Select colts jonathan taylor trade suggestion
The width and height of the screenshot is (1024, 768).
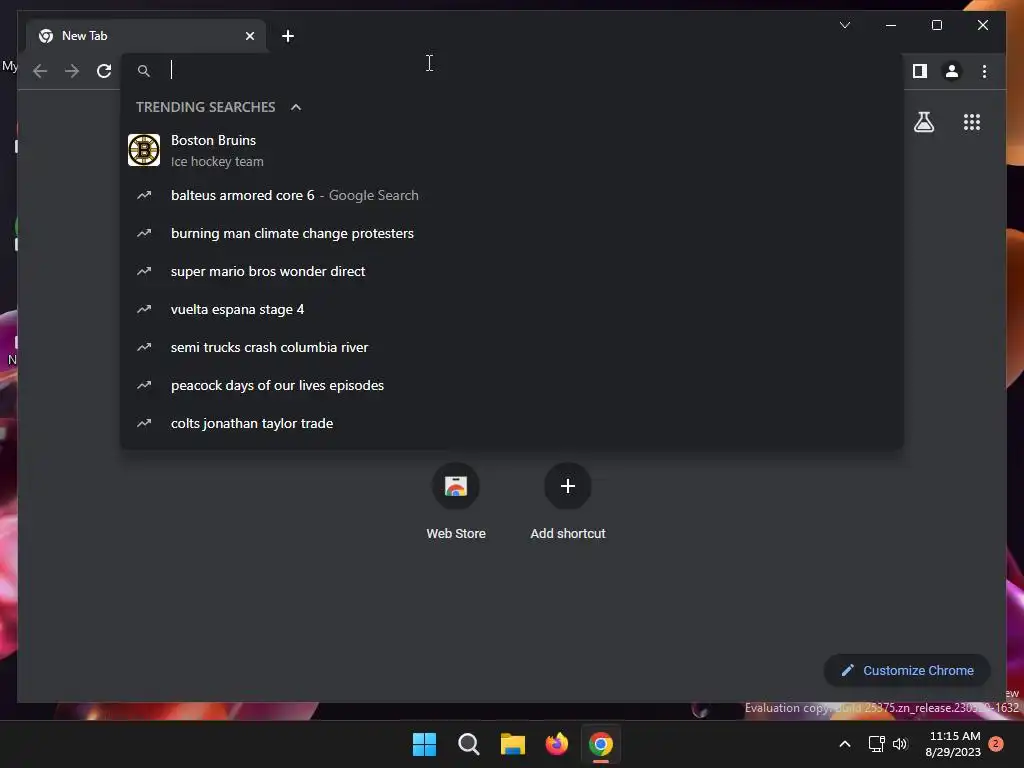tap(511, 423)
